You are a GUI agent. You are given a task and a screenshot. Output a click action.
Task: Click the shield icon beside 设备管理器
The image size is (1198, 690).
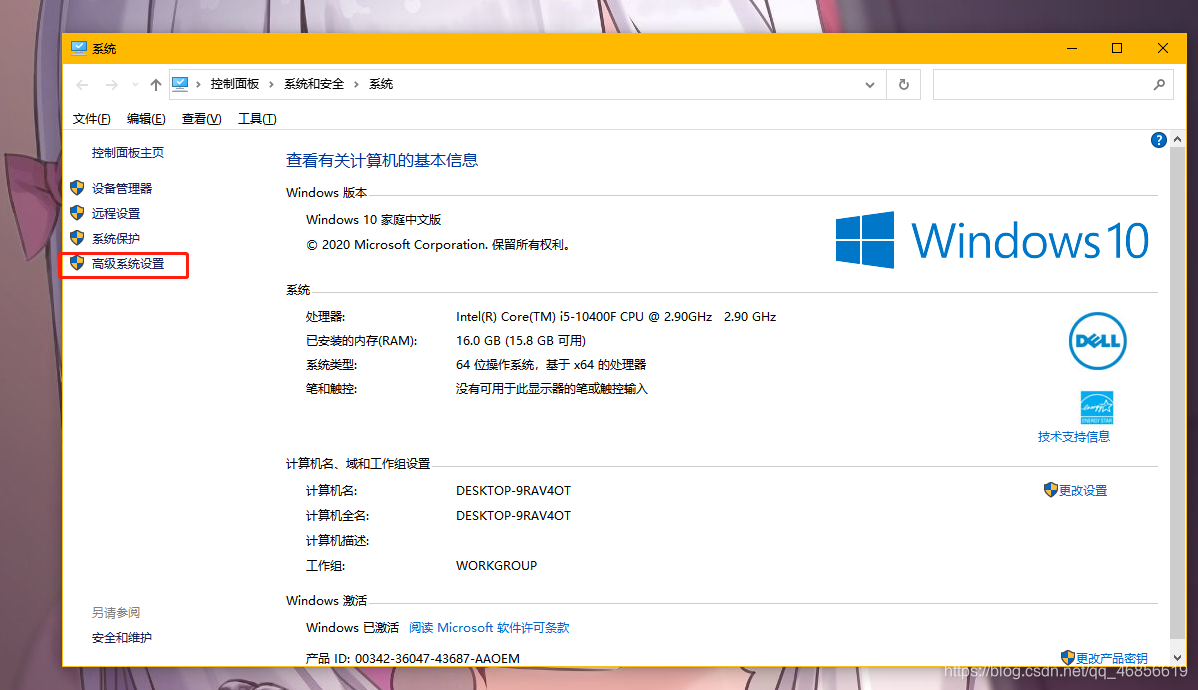(77, 187)
